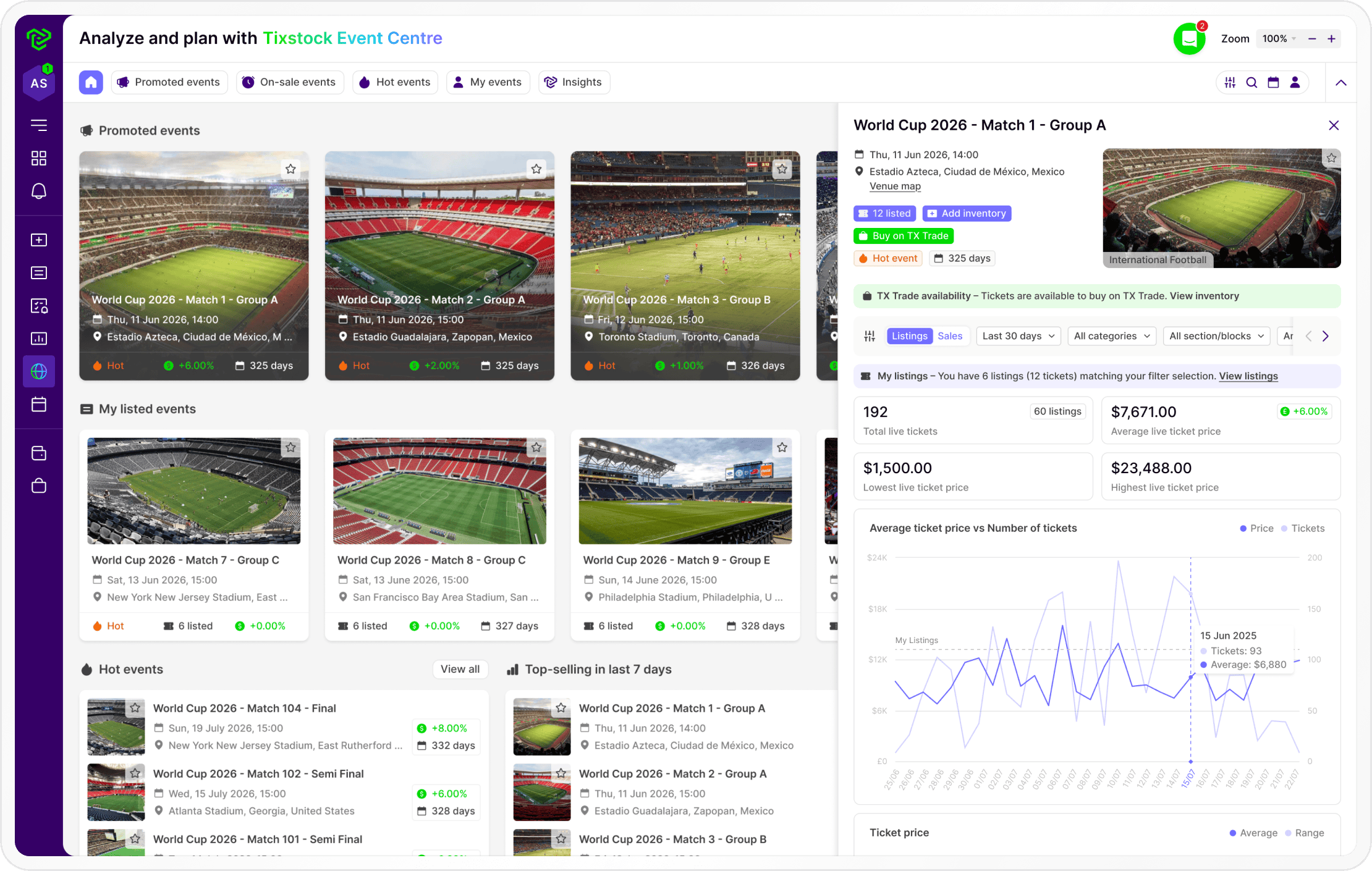Favorite star on event detail stadium image
Image resolution: width=1372 pixels, height=871 pixels.
pyautogui.click(x=1332, y=158)
